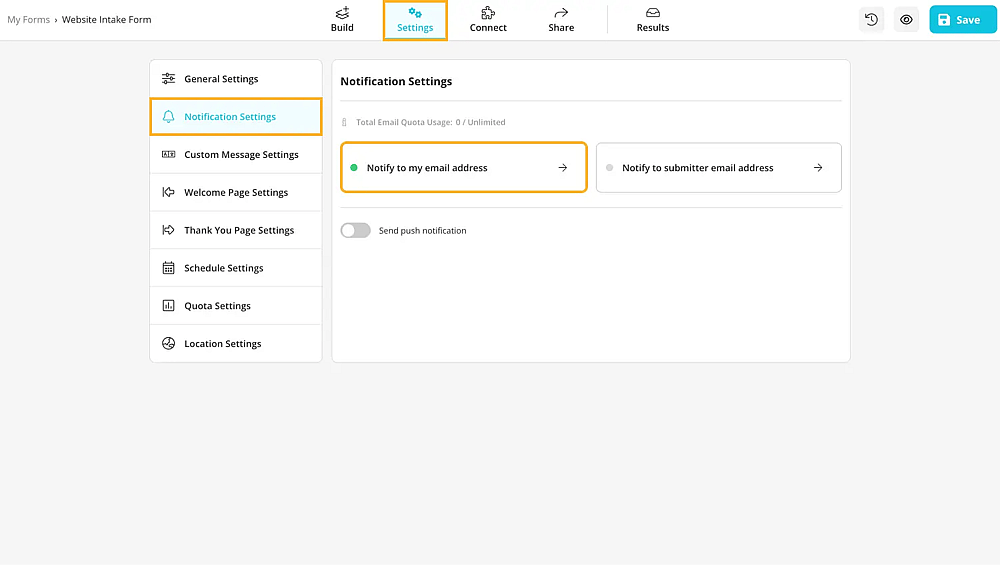Click the General Settings sliders icon
This screenshot has width=1000, height=565.
click(168, 78)
